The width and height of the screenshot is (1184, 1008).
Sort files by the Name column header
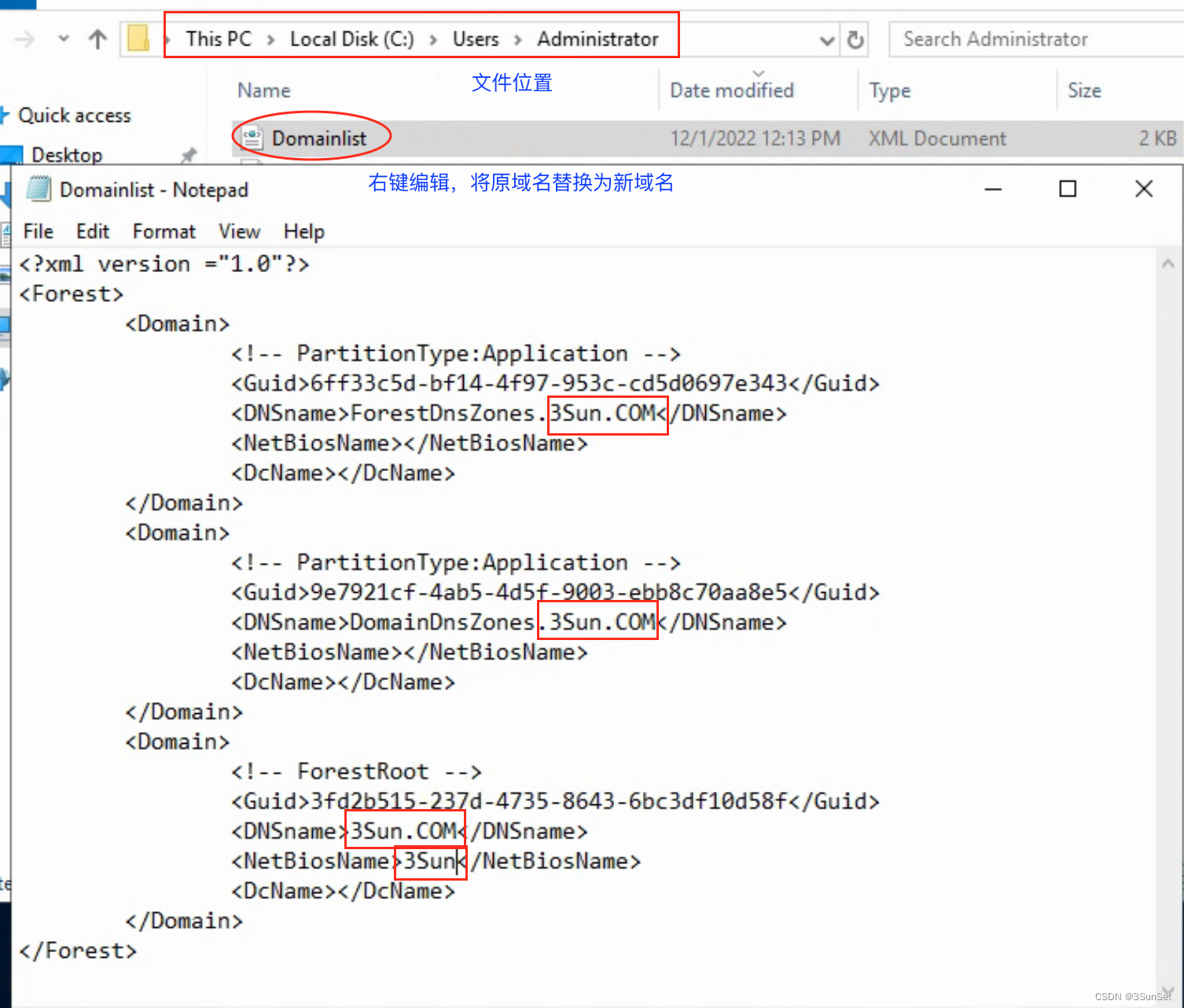pos(263,90)
